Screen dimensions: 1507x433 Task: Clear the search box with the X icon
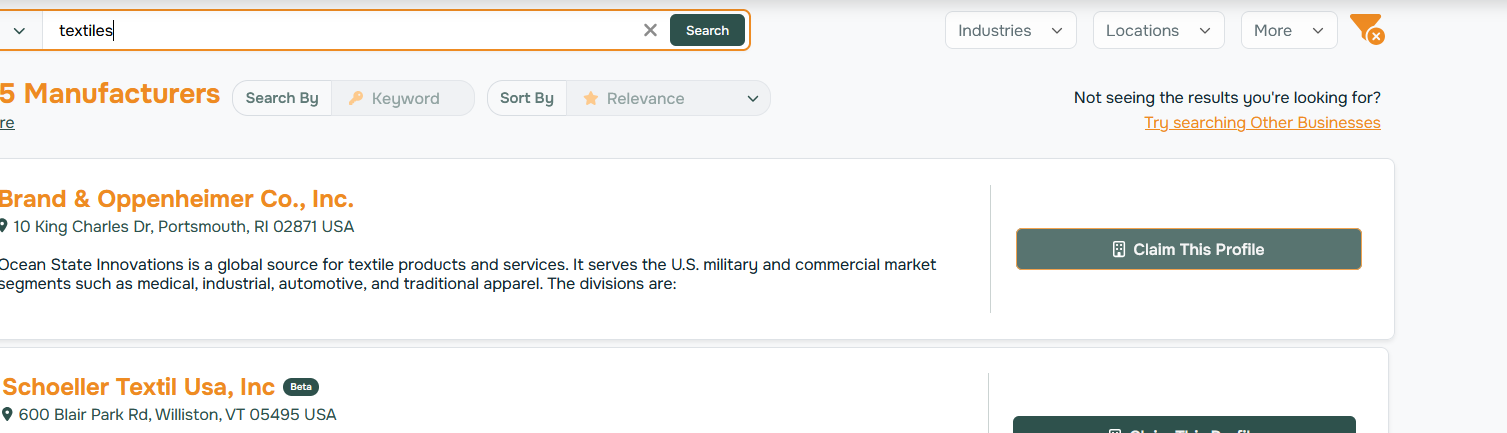[x=650, y=30]
